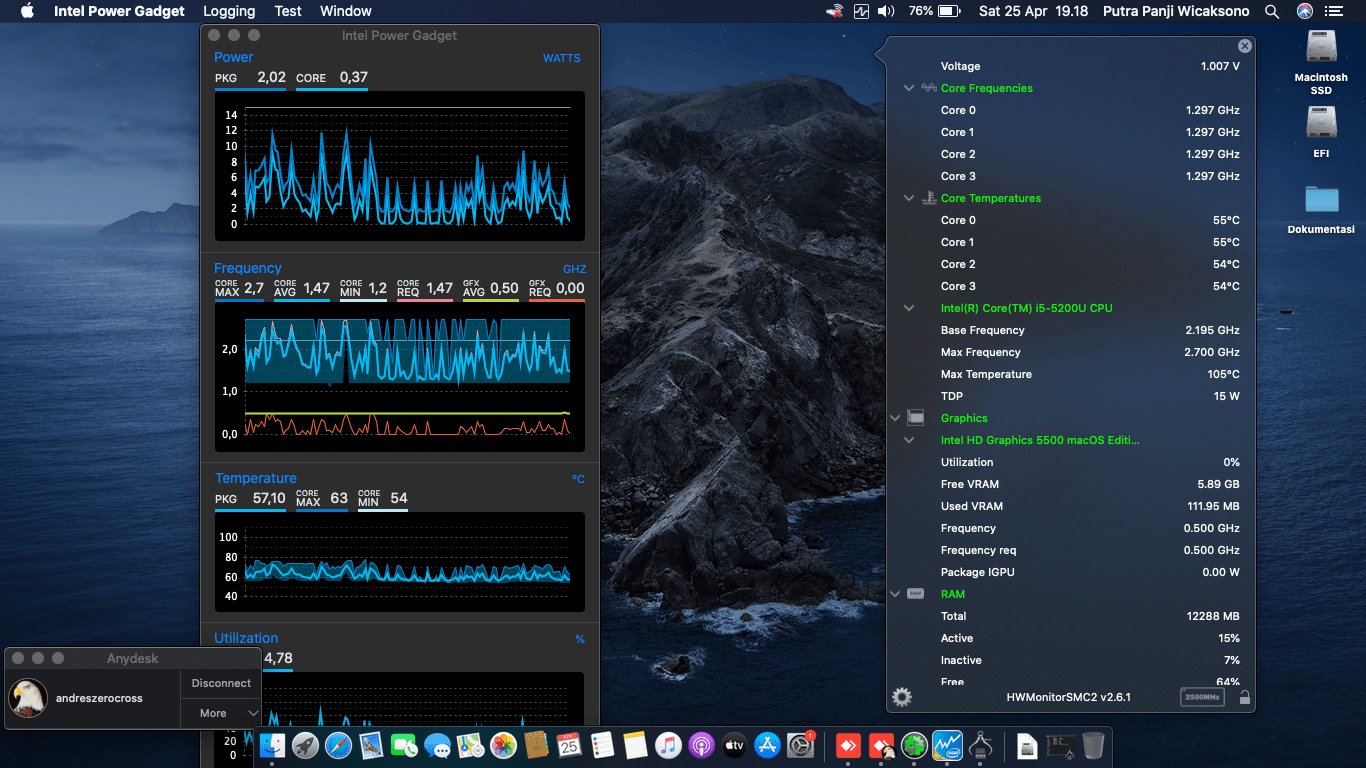The height and width of the screenshot is (768, 1366).
Task: Open System Preferences from the dock
Action: [x=800, y=745]
